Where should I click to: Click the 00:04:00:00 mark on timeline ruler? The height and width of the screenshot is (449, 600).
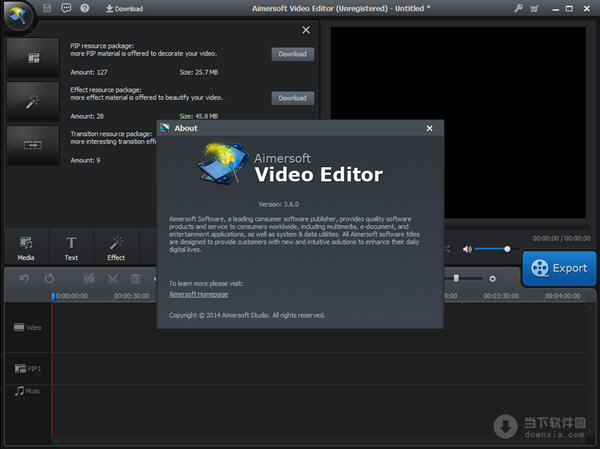[562, 296]
